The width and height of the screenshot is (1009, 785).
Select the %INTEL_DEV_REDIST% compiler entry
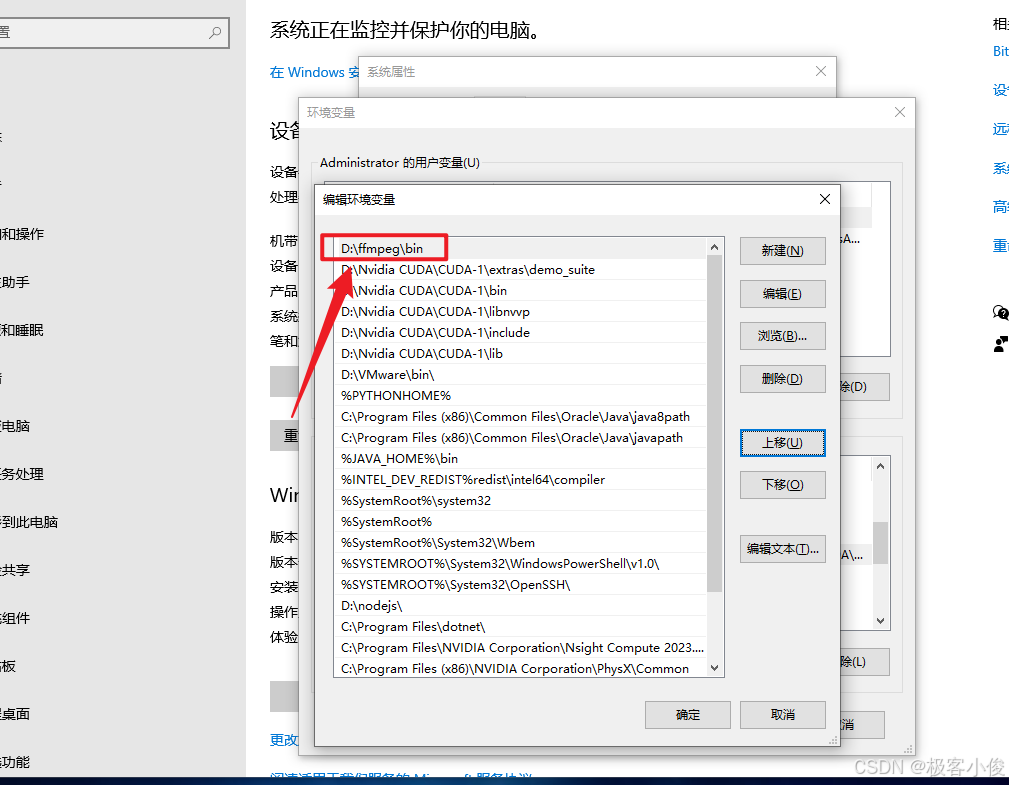520,480
